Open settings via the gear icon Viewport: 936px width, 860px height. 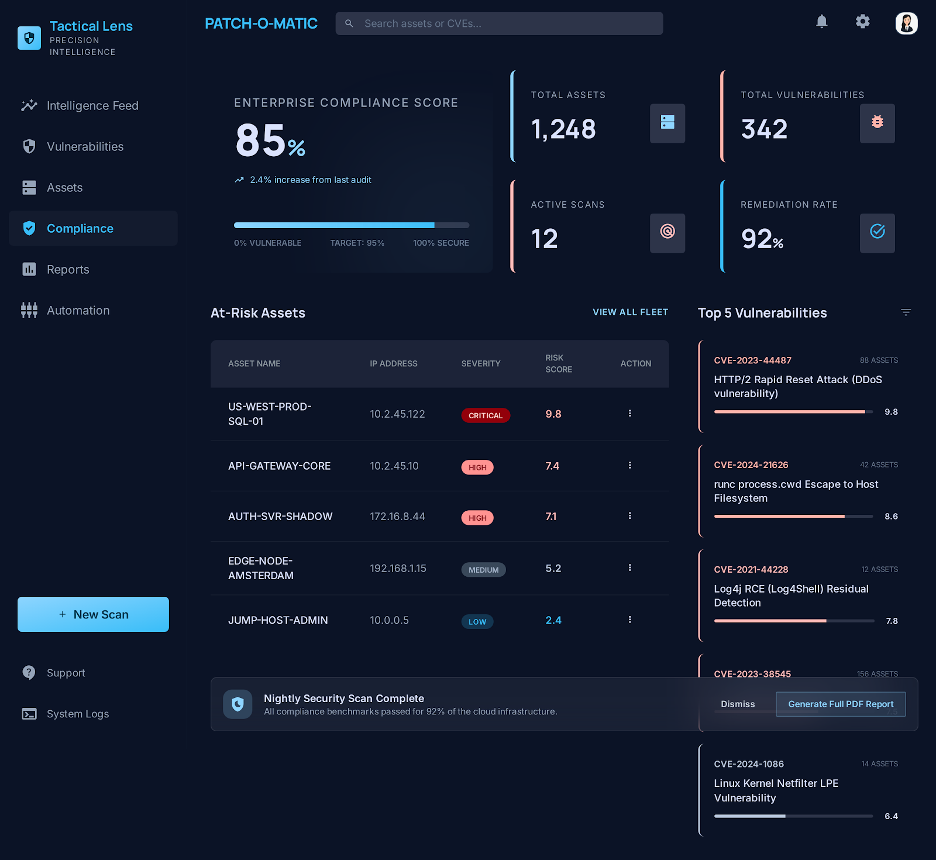point(862,22)
